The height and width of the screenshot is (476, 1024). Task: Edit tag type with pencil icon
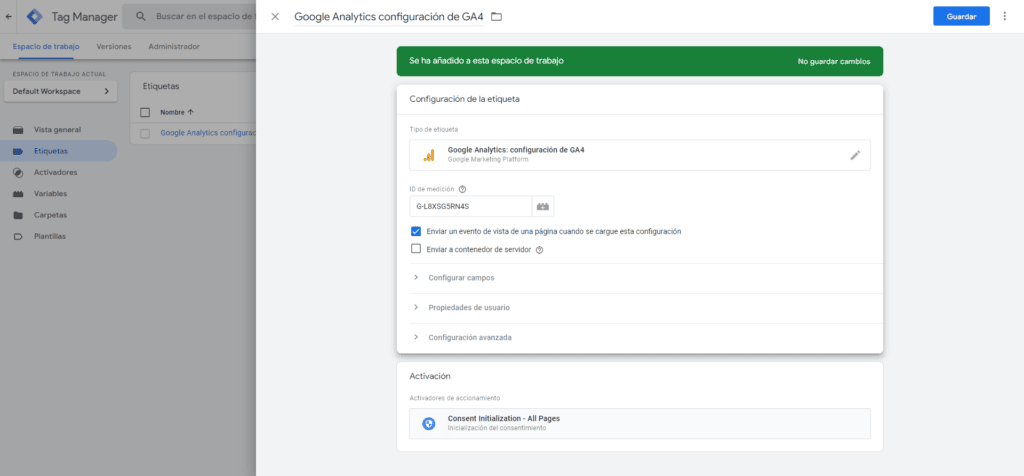tap(855, 155)
